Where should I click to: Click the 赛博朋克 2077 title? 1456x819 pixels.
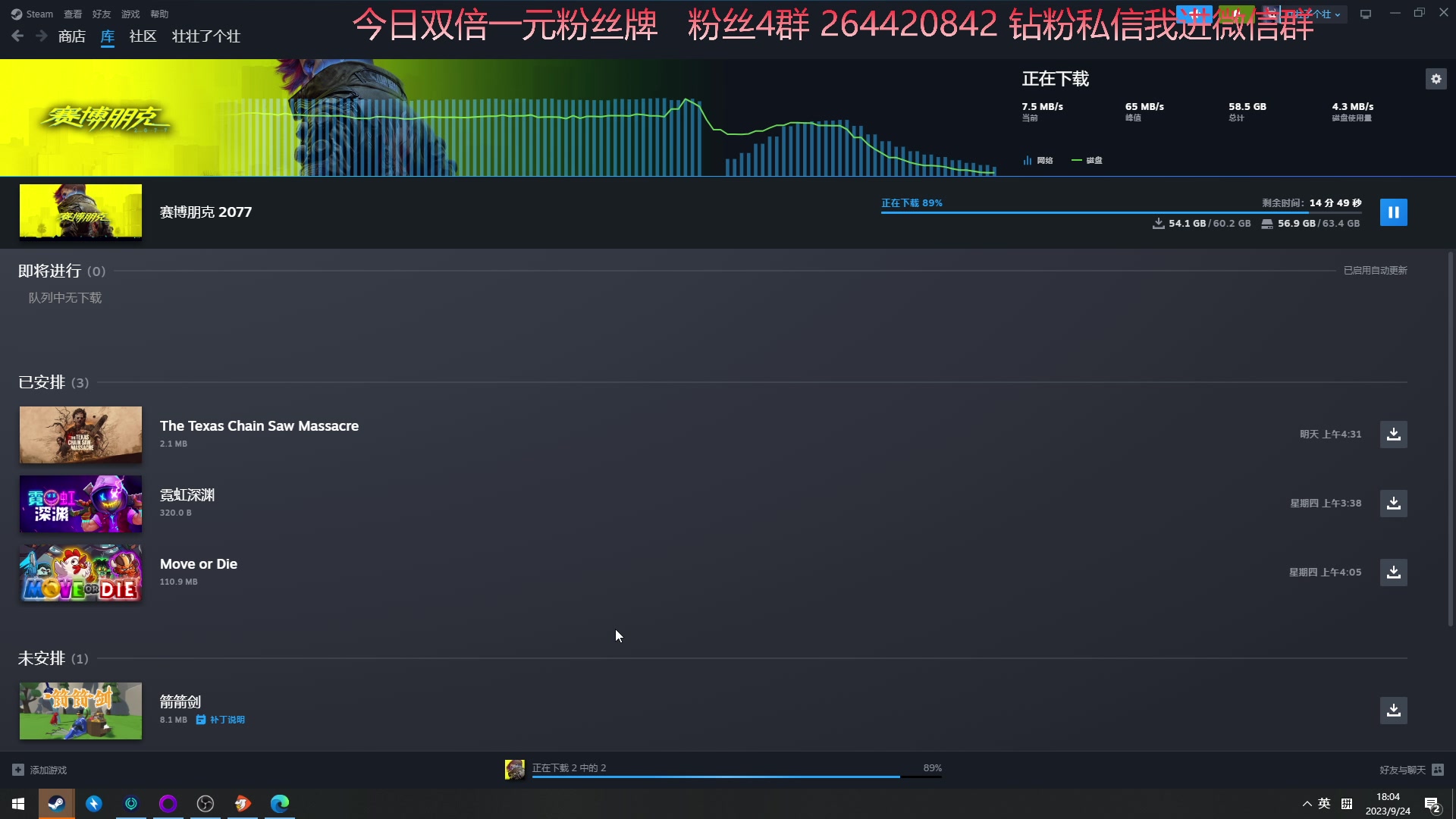click(206, 212)
